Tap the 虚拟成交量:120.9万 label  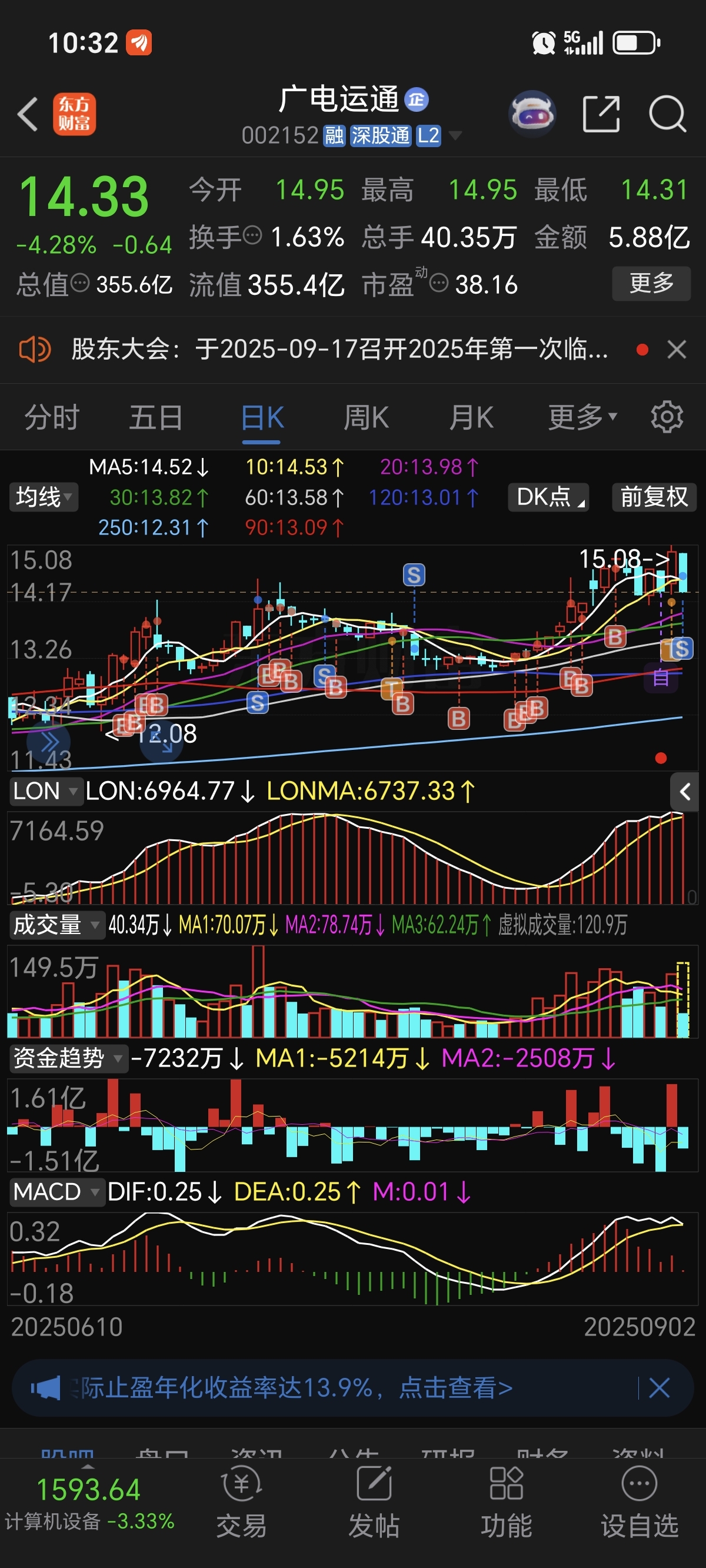563,925
